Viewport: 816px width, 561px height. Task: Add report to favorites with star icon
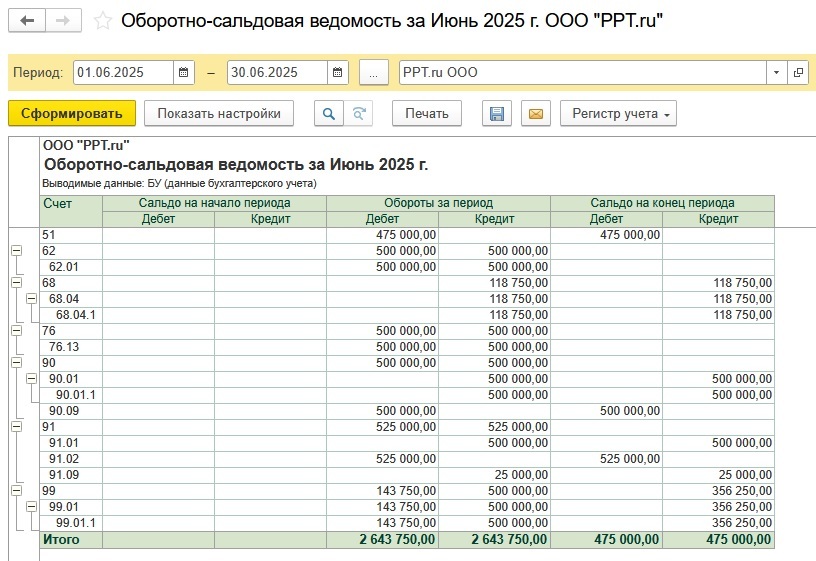(x=103, y=21)
